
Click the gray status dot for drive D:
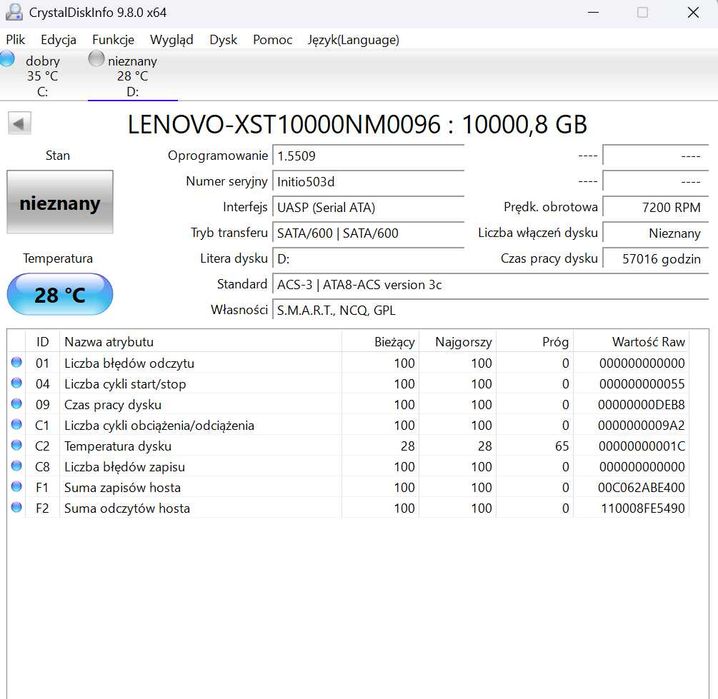(x=96, y=59)
